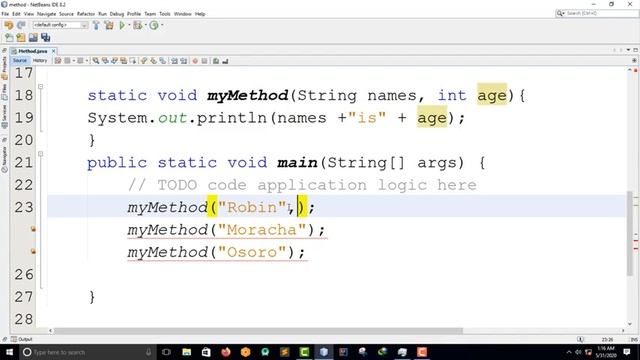The width and height of the screenshot is (640, 360).
Task: Click the Profile Project icon
Action: click(154, 25)
